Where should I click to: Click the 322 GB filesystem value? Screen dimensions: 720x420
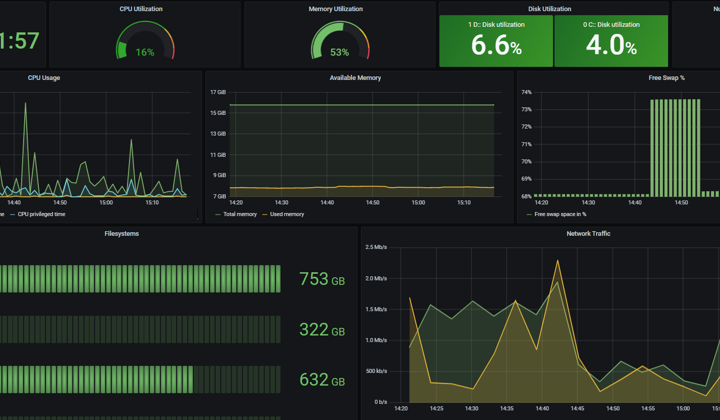click(322, 330)
